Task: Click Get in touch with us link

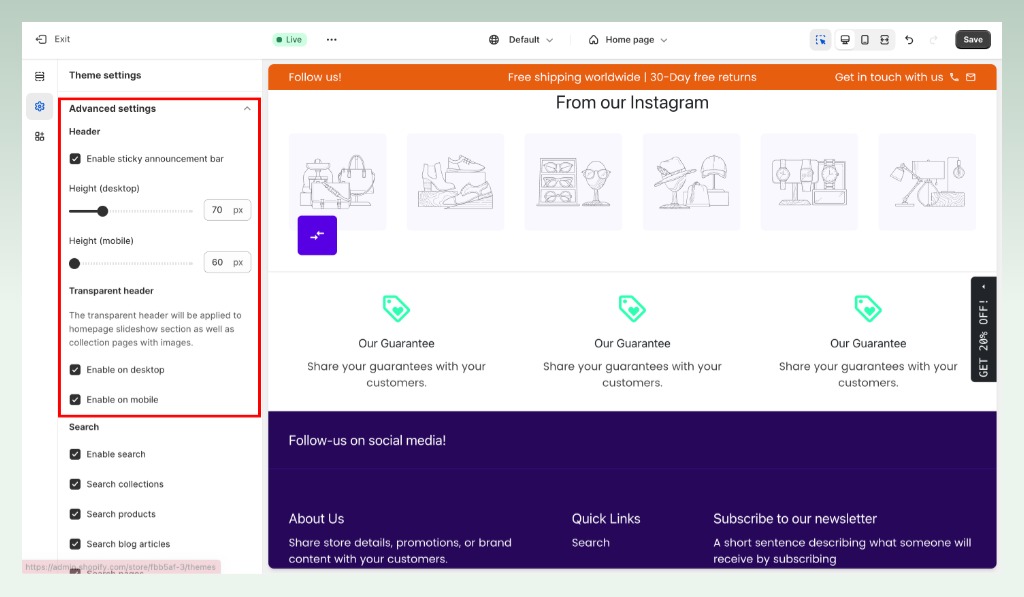Action: [x=889, y=77]
